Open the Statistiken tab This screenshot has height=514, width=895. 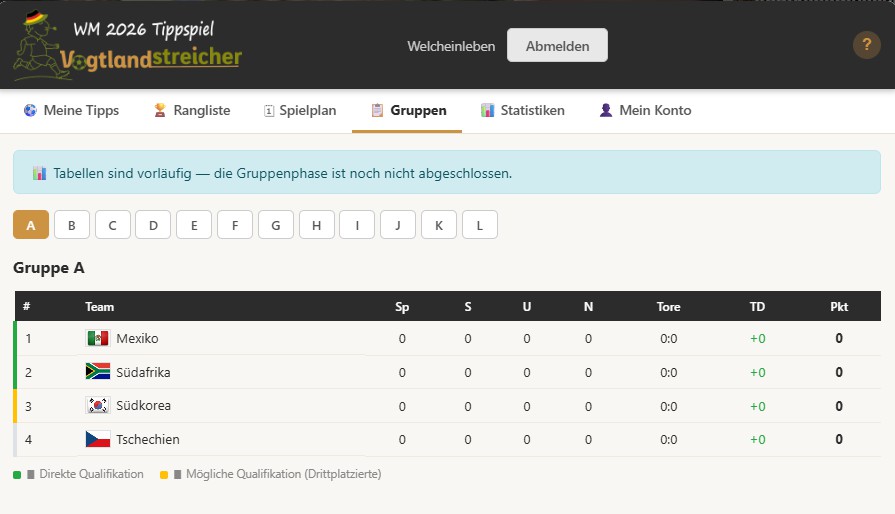tap(523, 111)
